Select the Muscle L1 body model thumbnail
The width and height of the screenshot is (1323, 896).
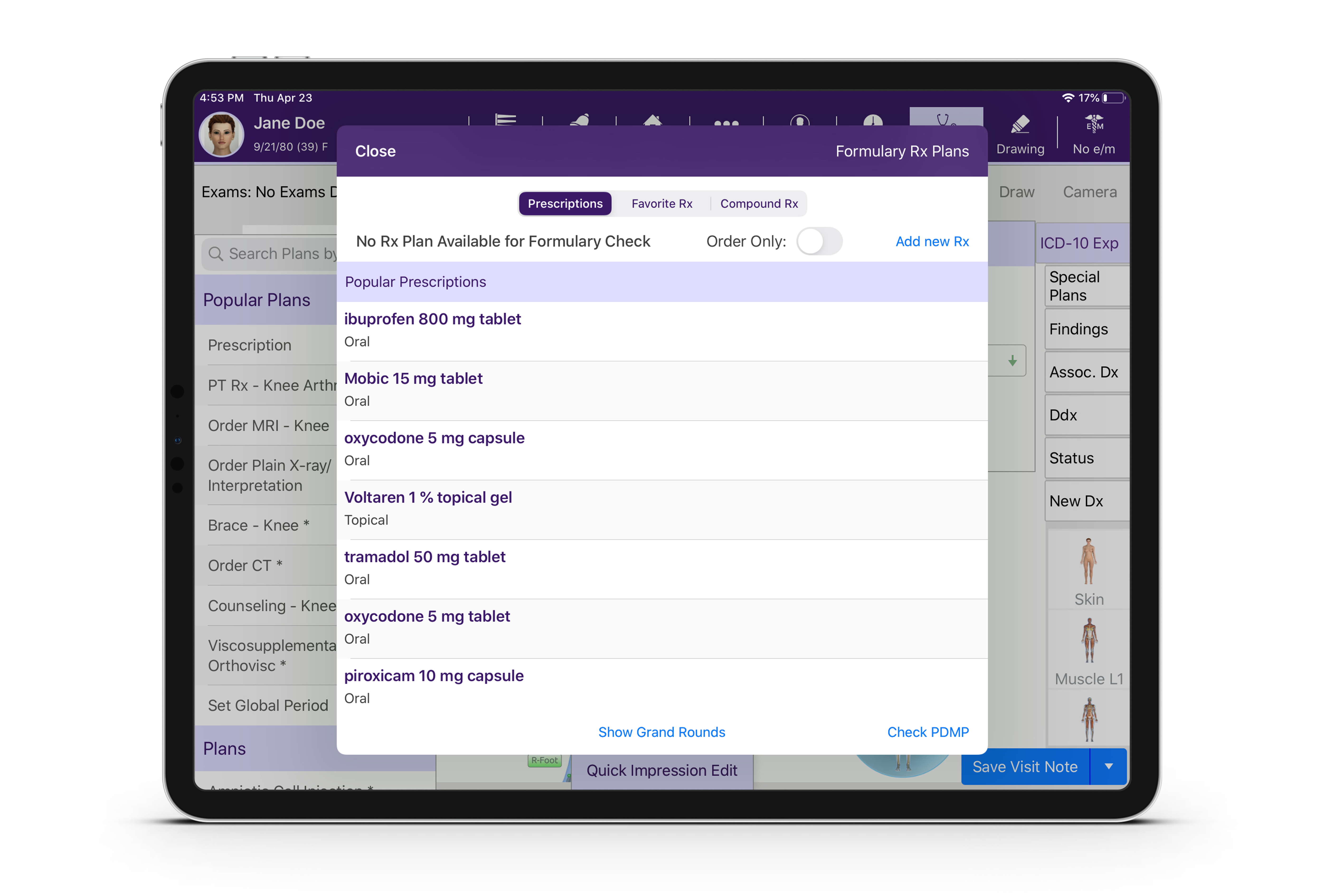pyautogui.click(x=1088, y=650)
